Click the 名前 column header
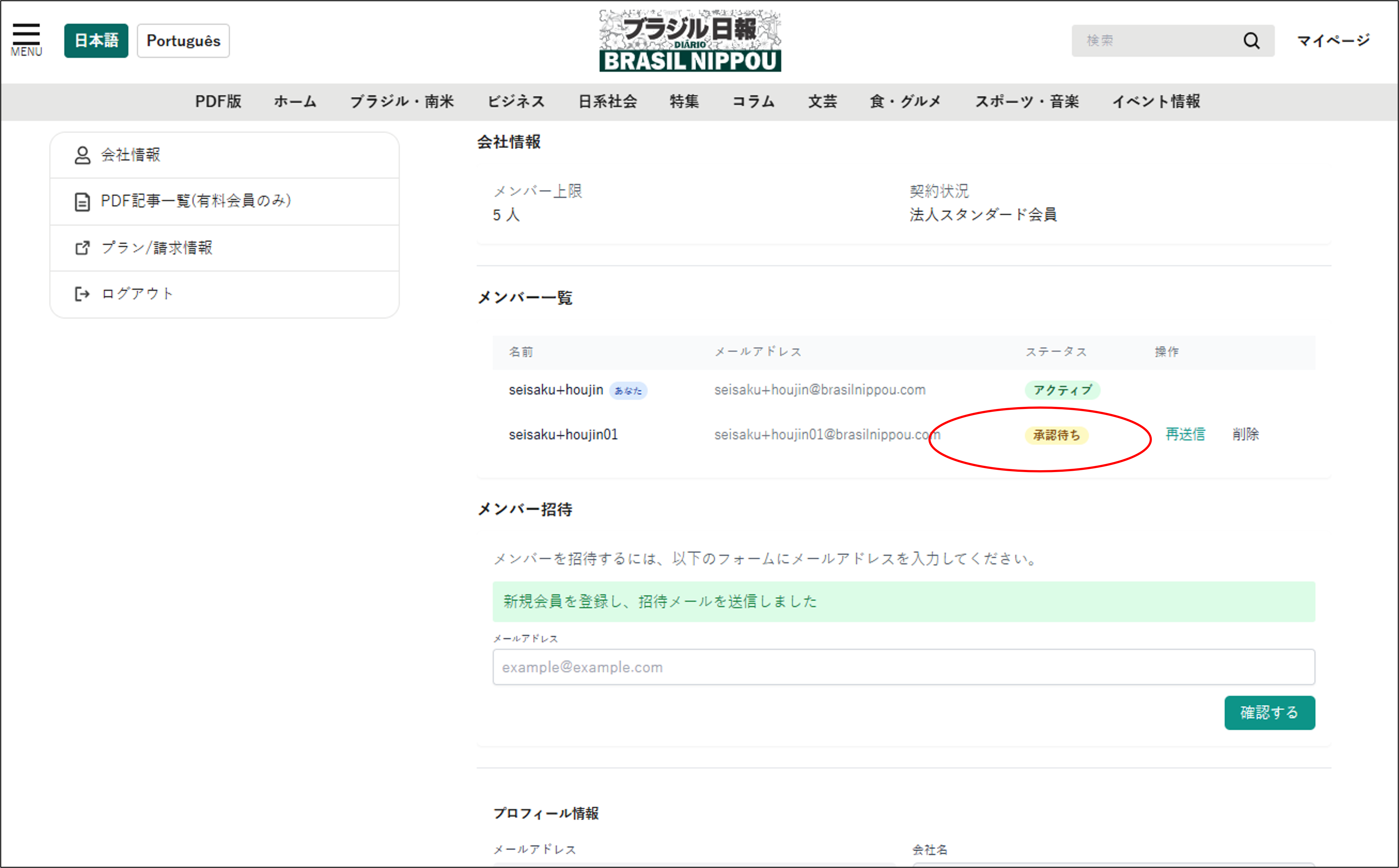This screenshot has width=1399, height=868. 521,352
